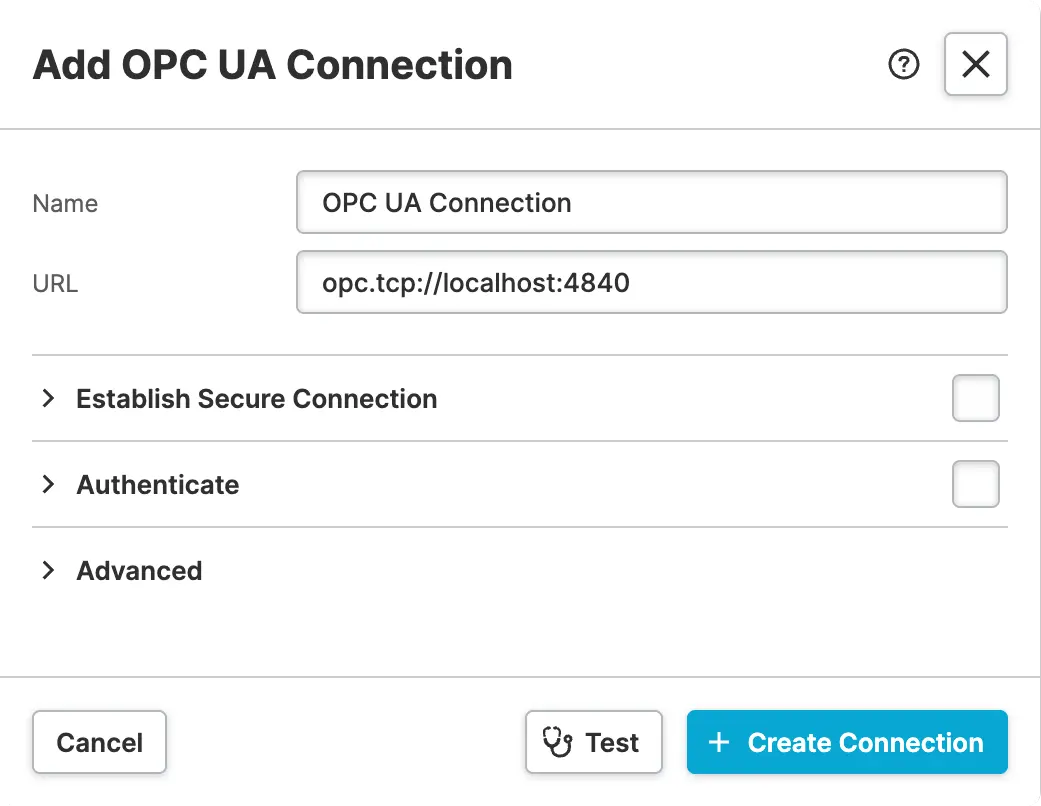Close the Add OPC UA Connection dialog

tap(975, 65)
